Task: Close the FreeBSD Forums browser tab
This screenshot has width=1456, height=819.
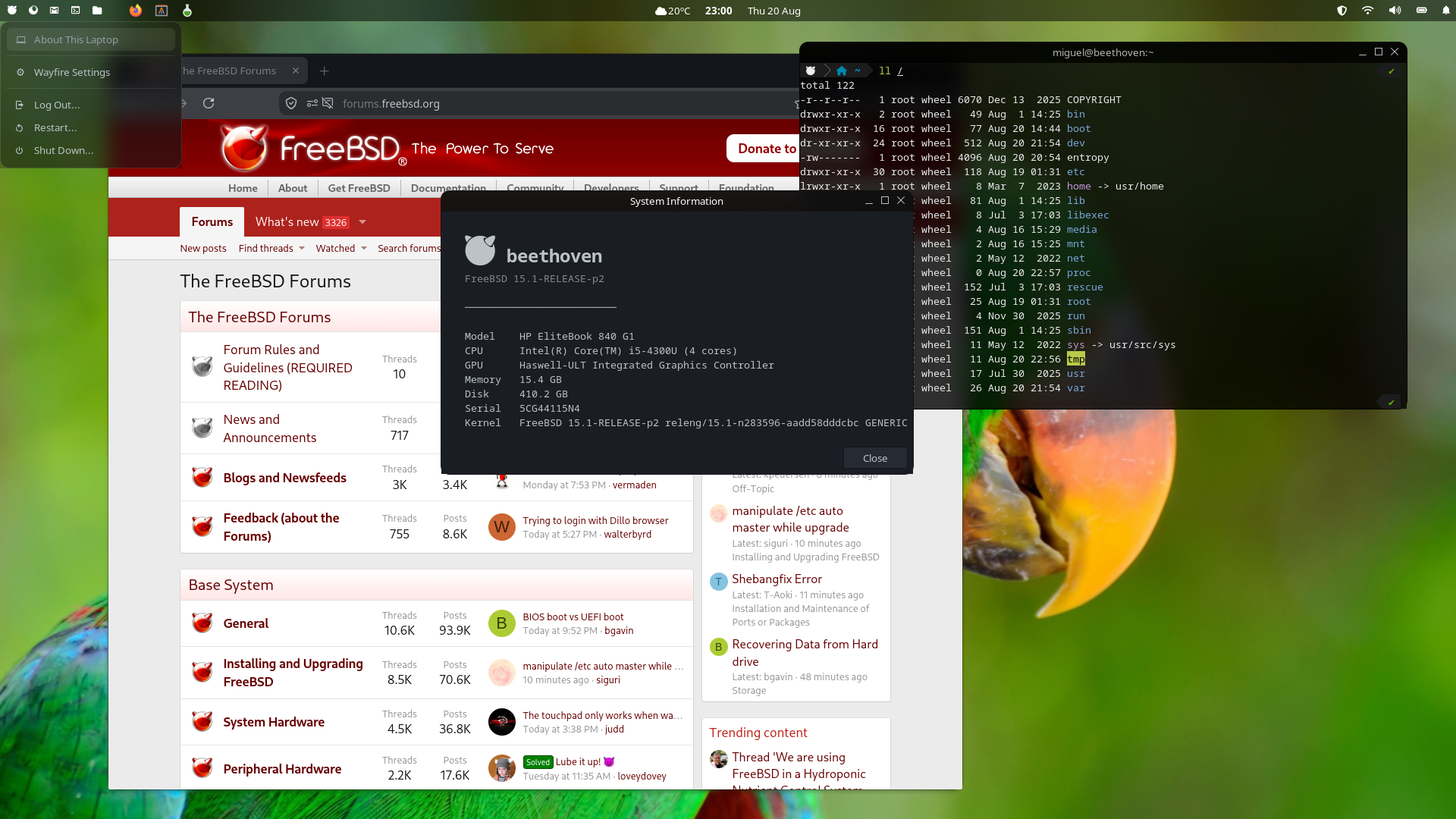Action: pos(296,71)
